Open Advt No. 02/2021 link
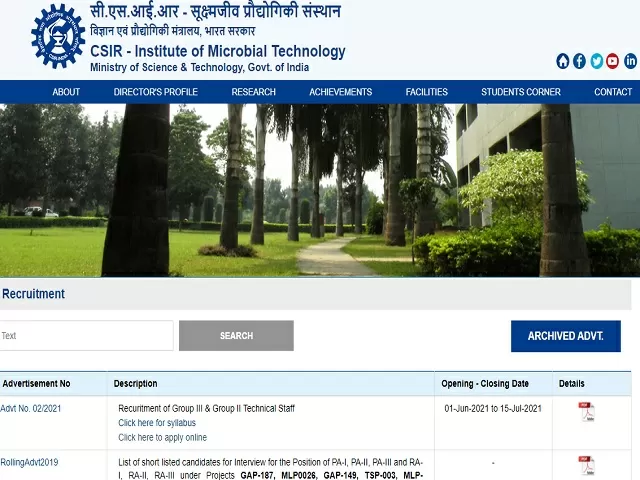Image resolution: width=640 pixels, height=480 pixels. (31, 408)
